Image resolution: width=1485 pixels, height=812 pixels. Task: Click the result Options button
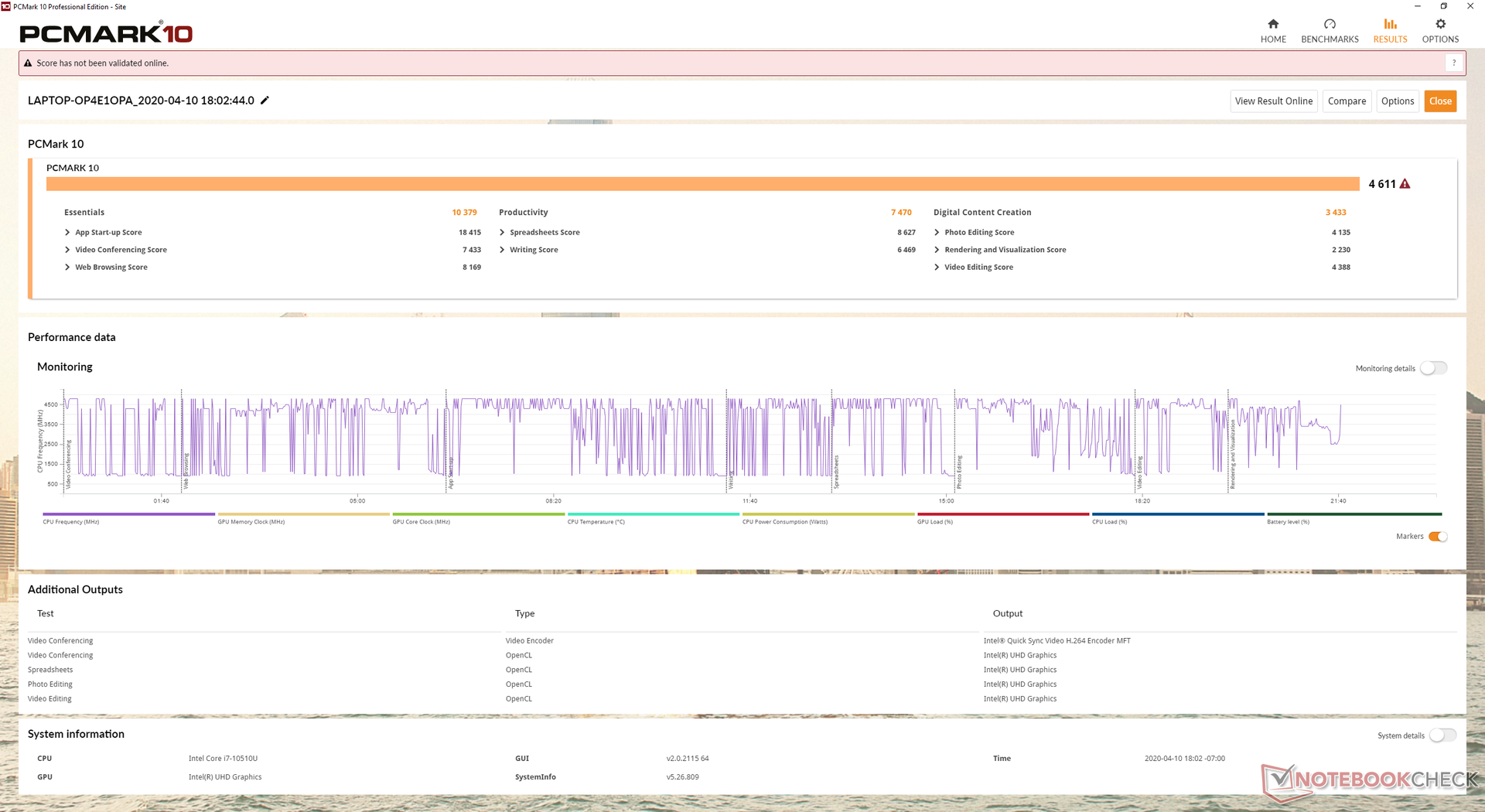[x=1398, y=101]
